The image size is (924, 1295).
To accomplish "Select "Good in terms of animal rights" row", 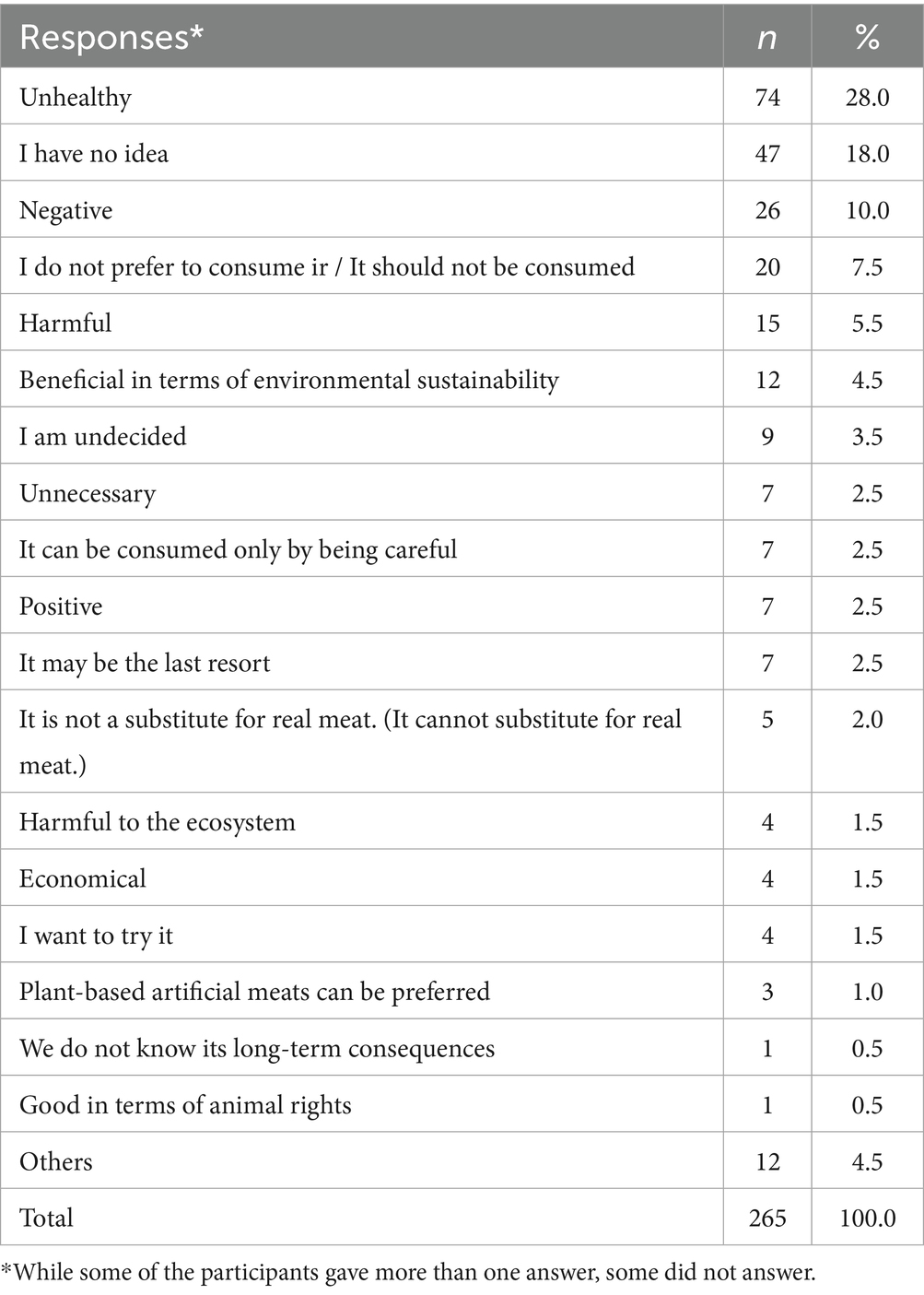I will click(185, 1105).
